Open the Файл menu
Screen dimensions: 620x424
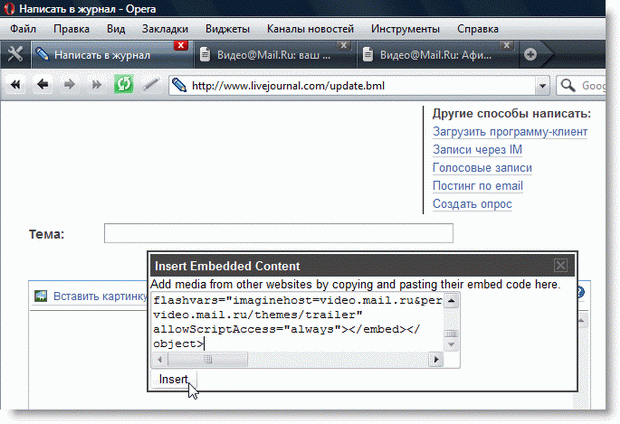pyautogui.click(x=23, y=29)
